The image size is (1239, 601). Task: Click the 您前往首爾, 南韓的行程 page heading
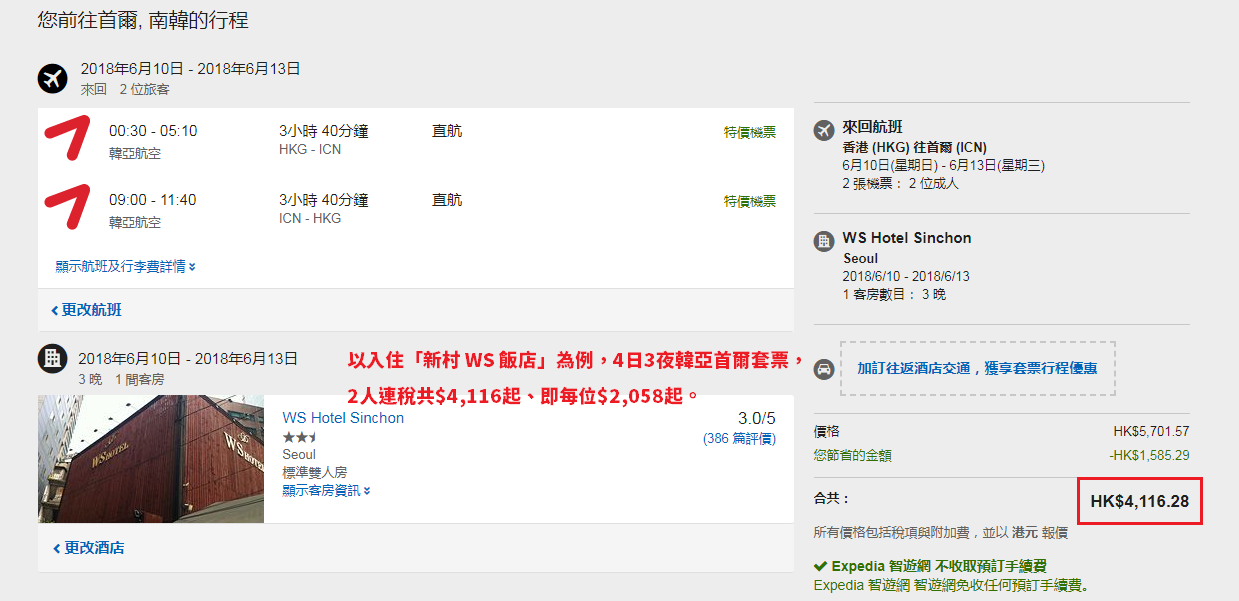pyautogui.click(x=143, y=20)
